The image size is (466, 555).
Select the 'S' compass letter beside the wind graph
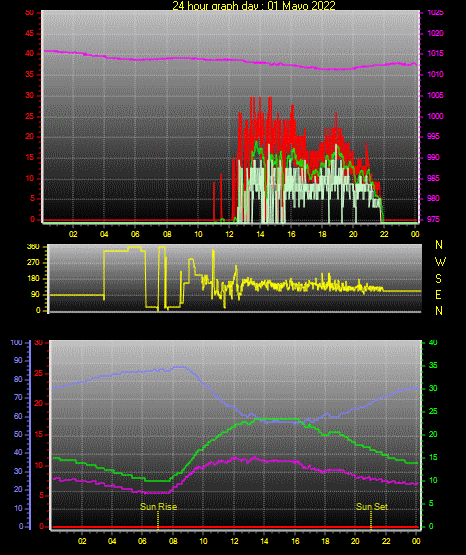point(439,279)
